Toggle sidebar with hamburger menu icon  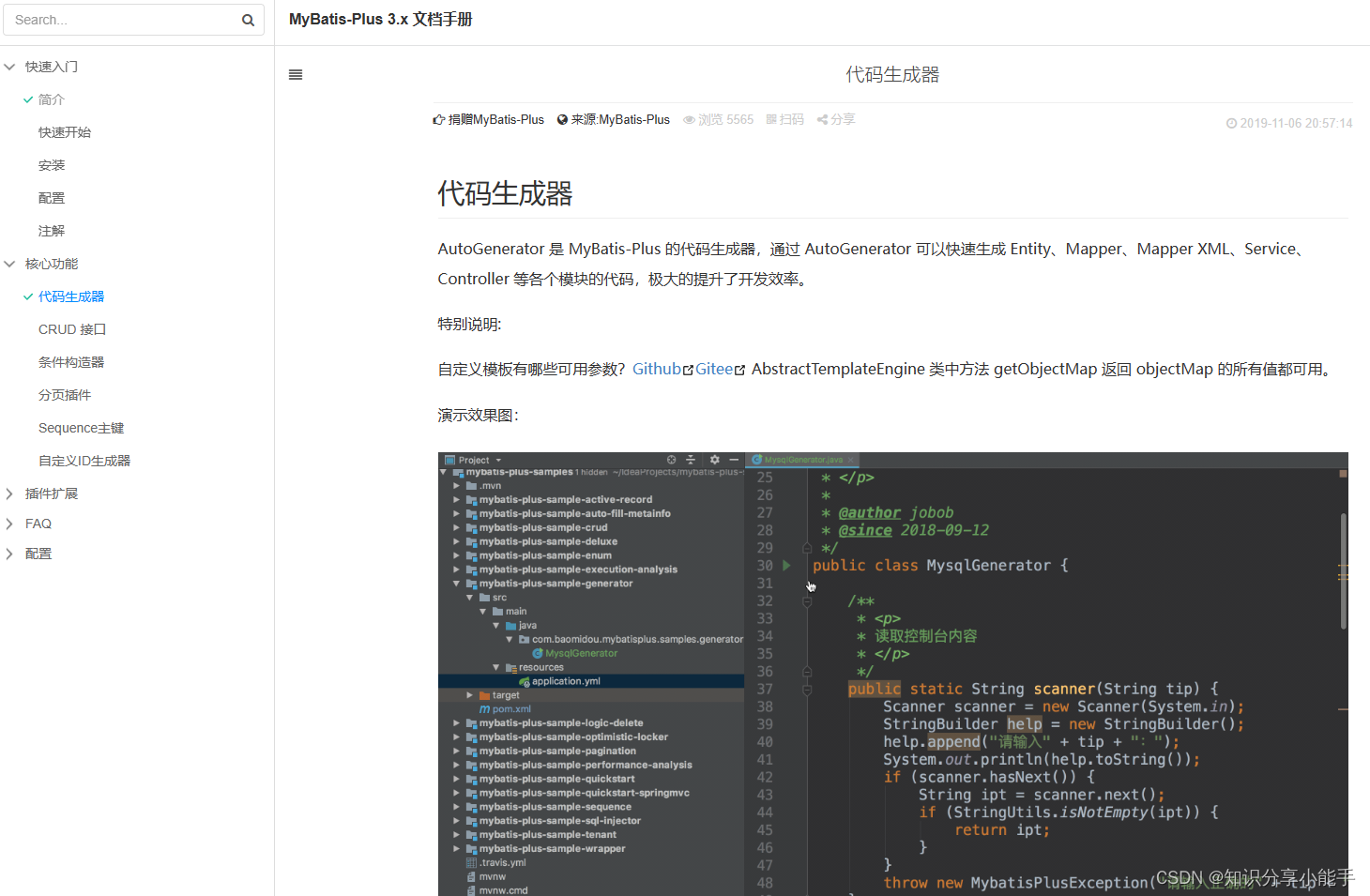click(x=296, y=75)
